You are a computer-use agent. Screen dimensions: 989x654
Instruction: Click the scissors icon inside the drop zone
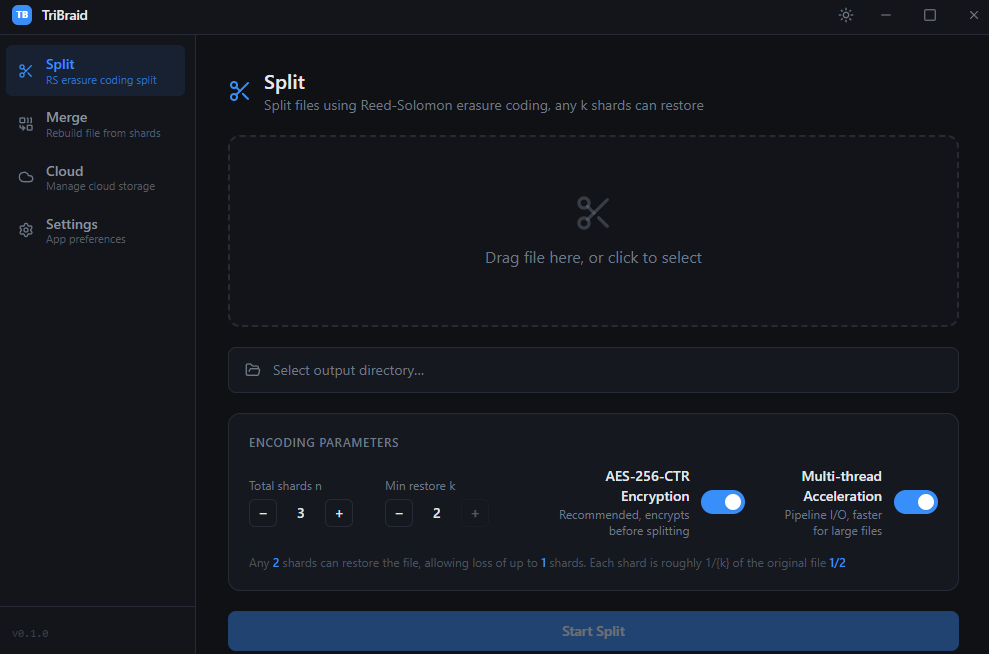point(593,213)
